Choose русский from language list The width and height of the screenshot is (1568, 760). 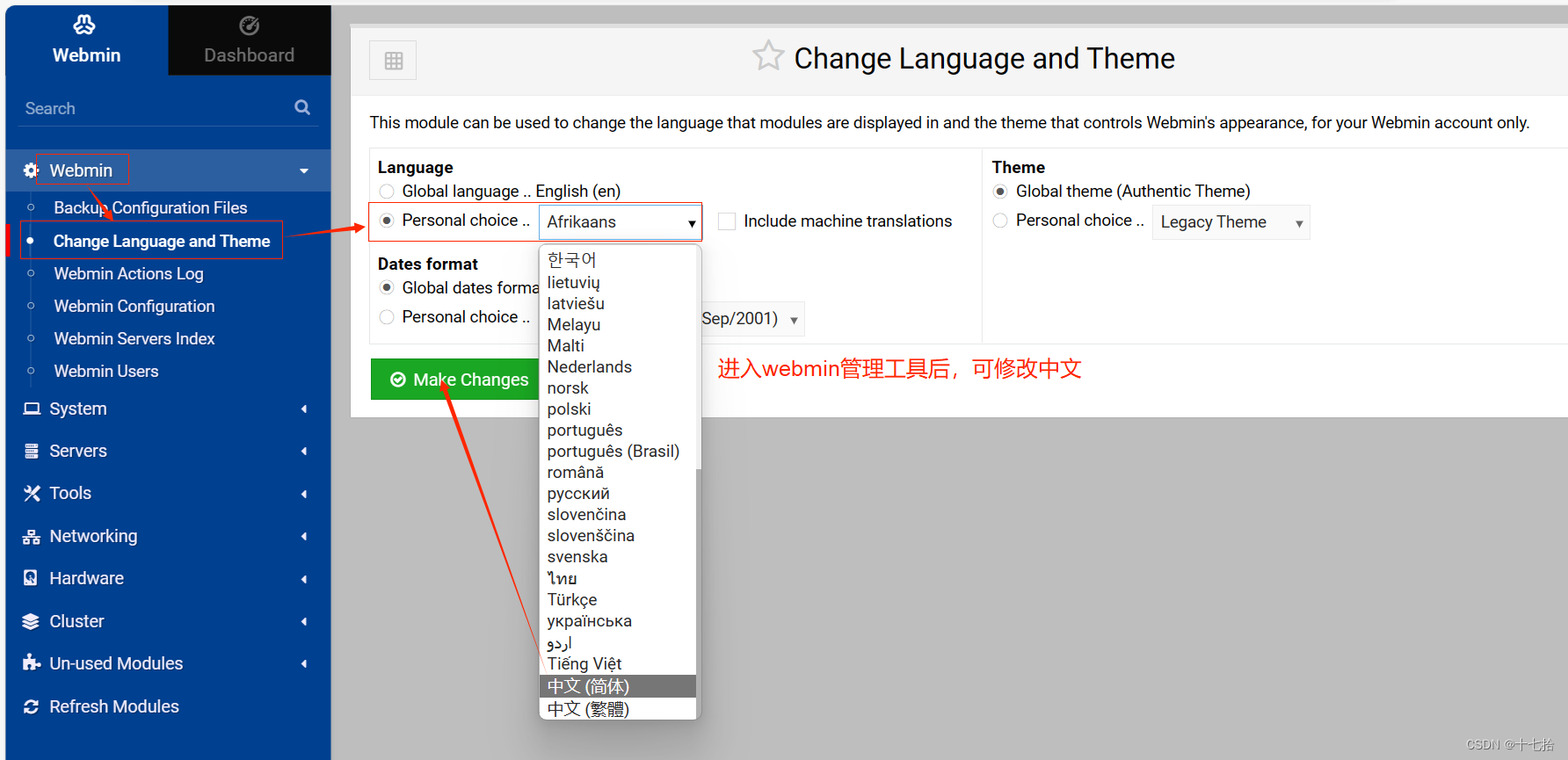[x=617, y=493]
